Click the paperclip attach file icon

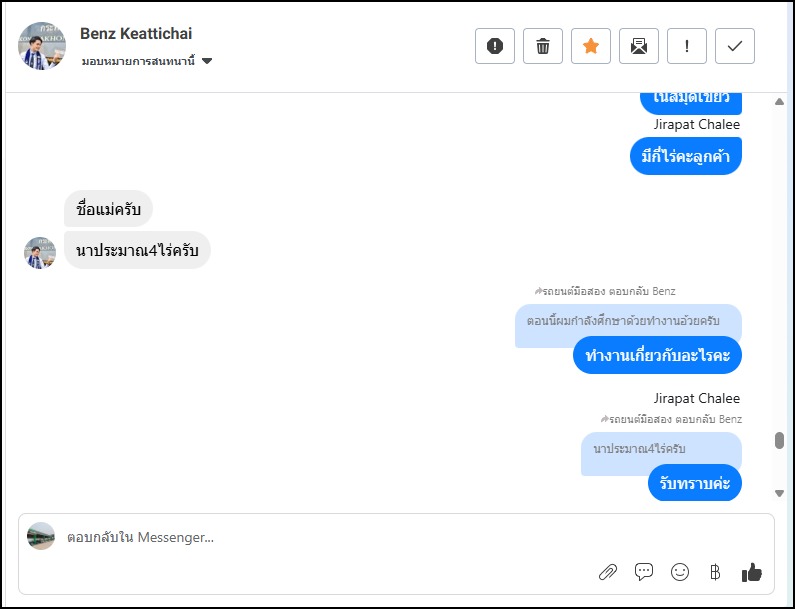(607, 572)
